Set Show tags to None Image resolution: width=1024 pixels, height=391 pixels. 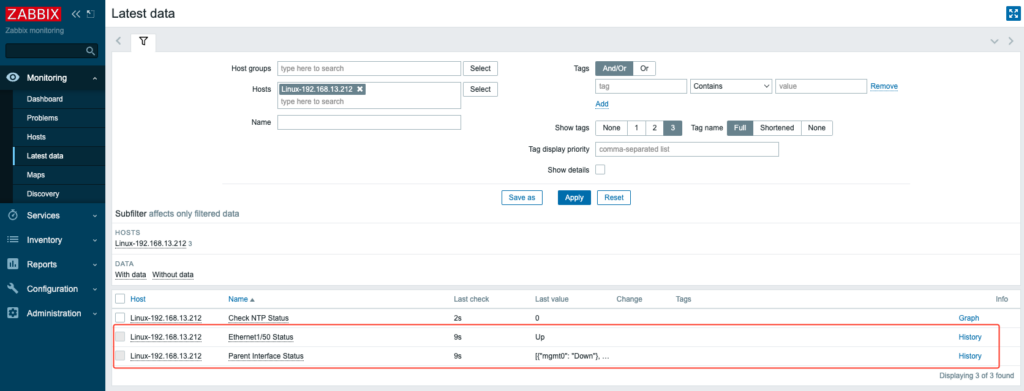611,128
